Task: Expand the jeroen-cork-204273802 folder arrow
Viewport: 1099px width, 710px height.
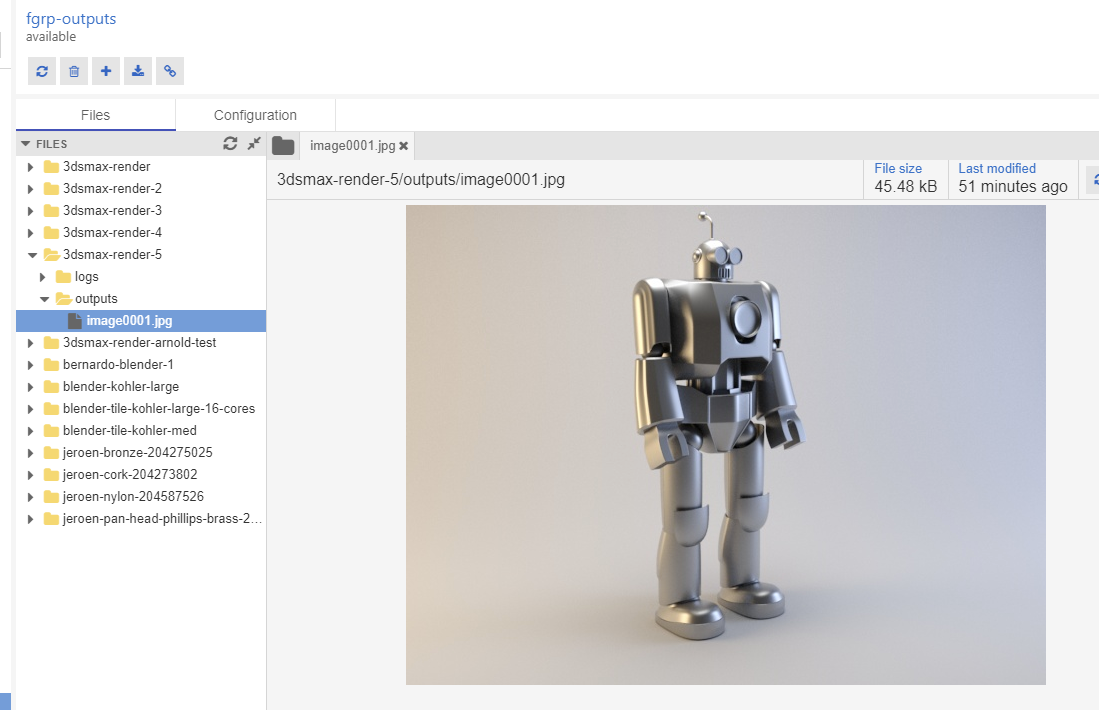Action: click(x=30, y=475)
